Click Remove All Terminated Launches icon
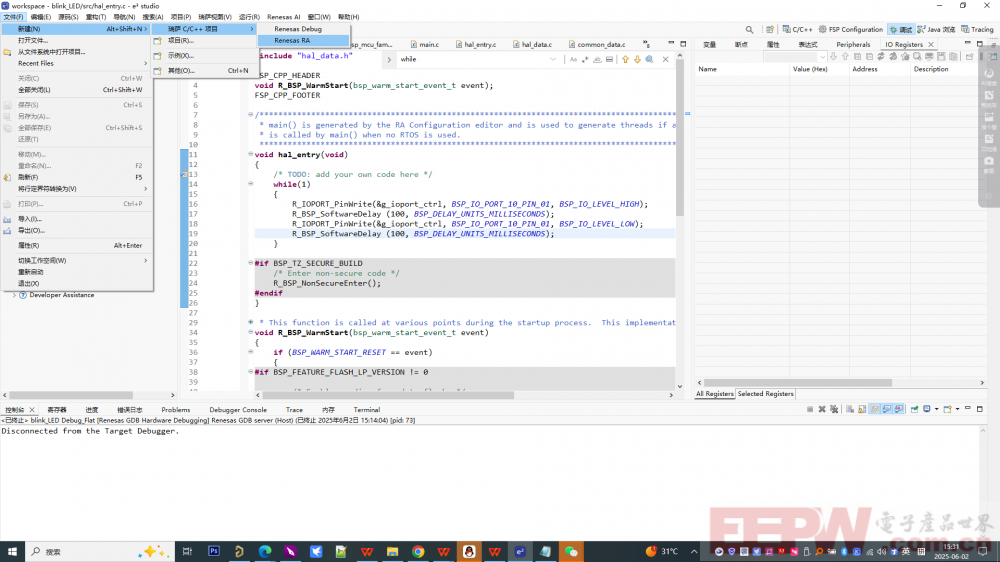 834,410
